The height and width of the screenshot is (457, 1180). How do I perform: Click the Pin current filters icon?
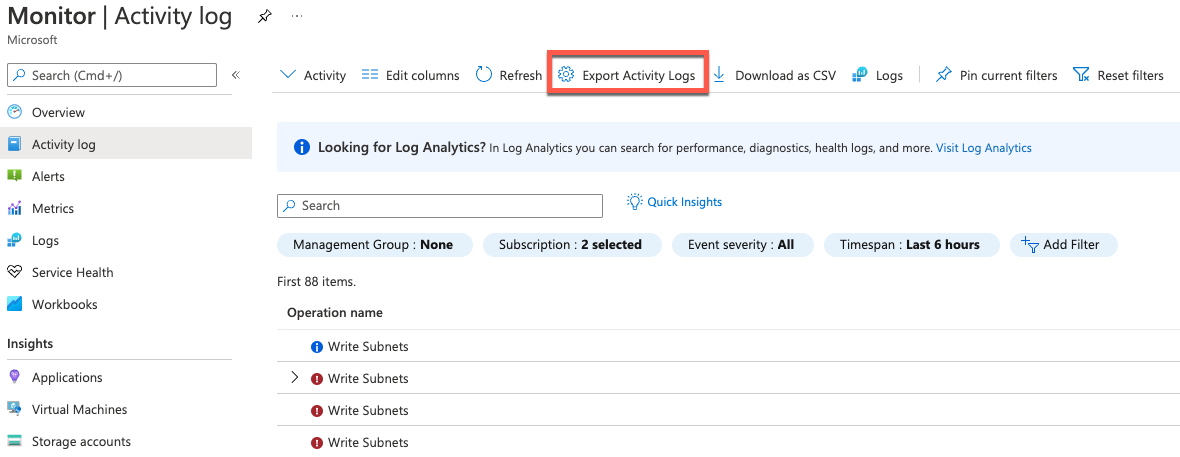point(943,75)
